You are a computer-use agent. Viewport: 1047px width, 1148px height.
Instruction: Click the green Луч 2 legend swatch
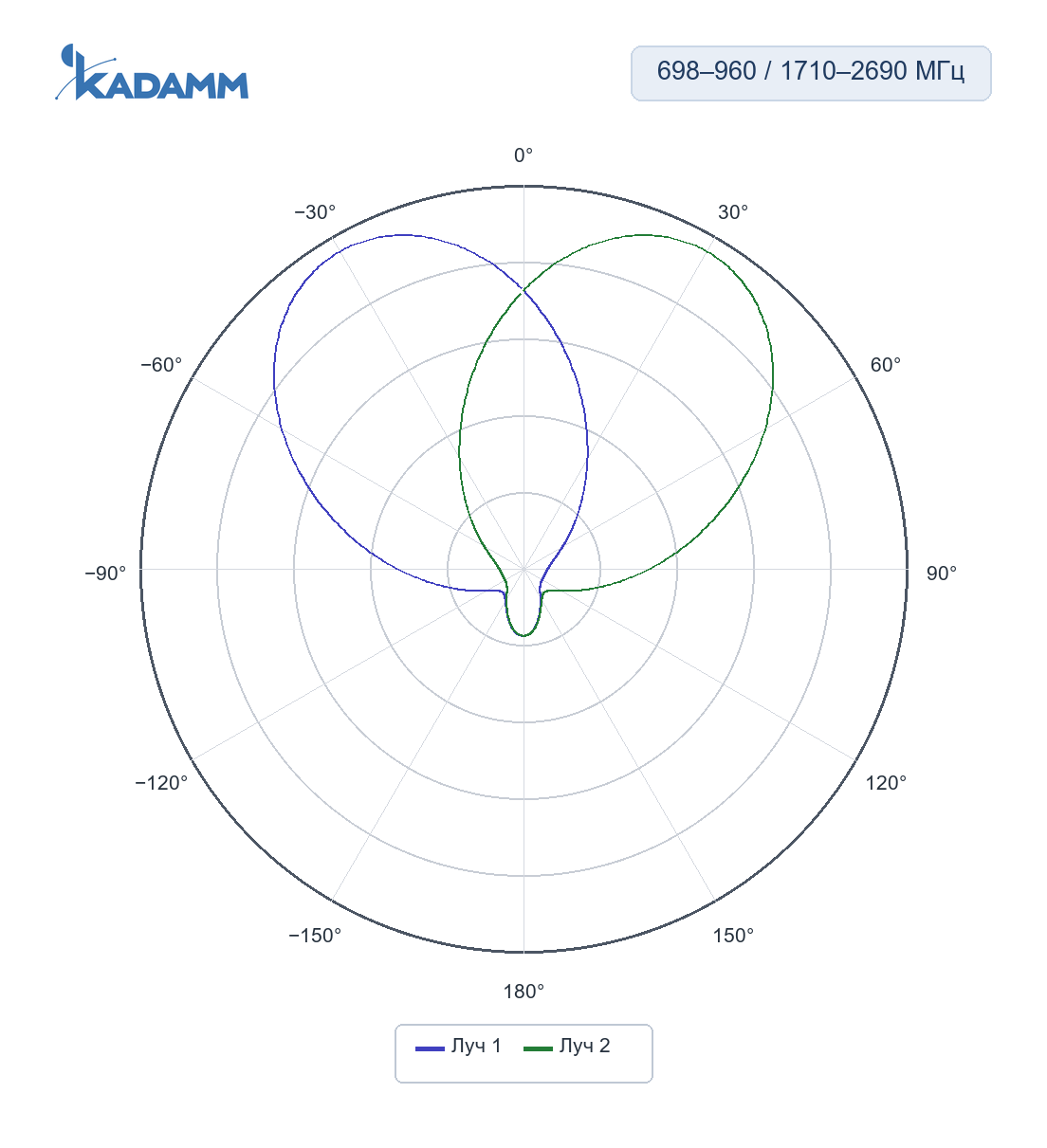[538, 1048]
